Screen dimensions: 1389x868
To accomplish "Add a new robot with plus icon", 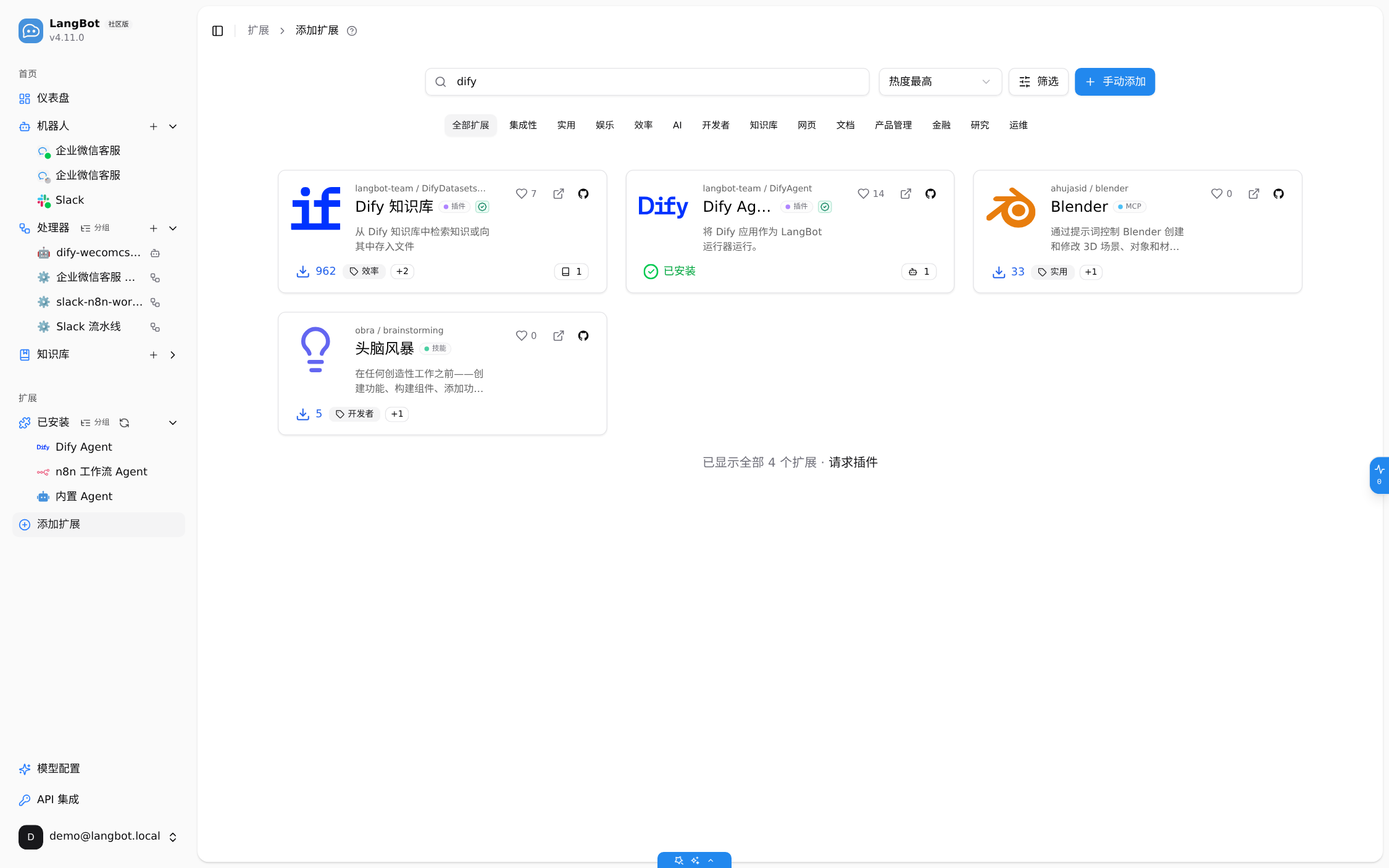I will (154, 127).
